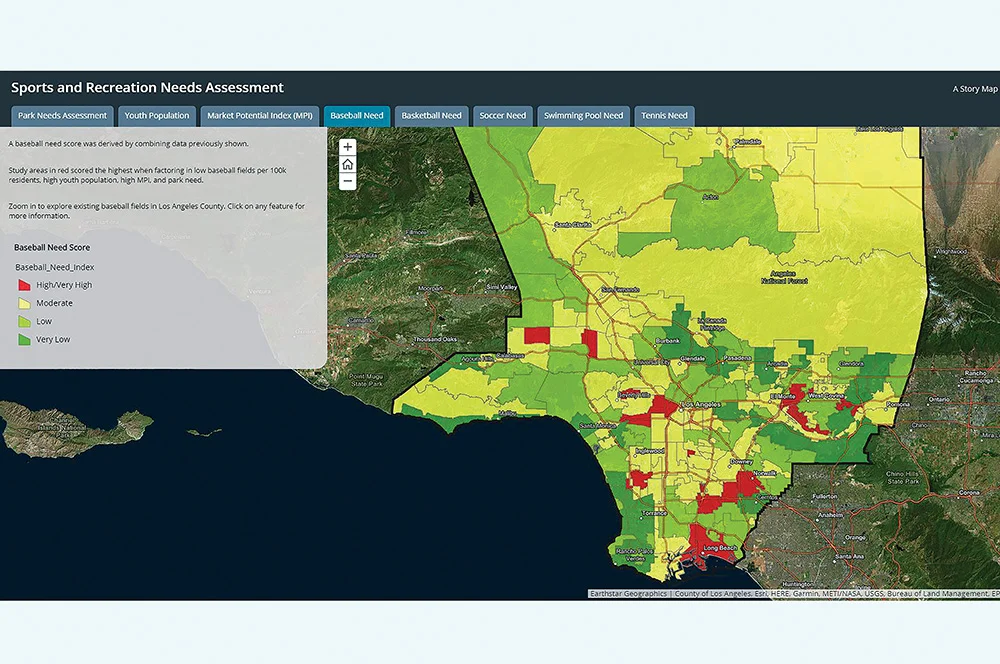Open the Park Needs Assessment tab

pyautogui.click(x=62, y=115)
